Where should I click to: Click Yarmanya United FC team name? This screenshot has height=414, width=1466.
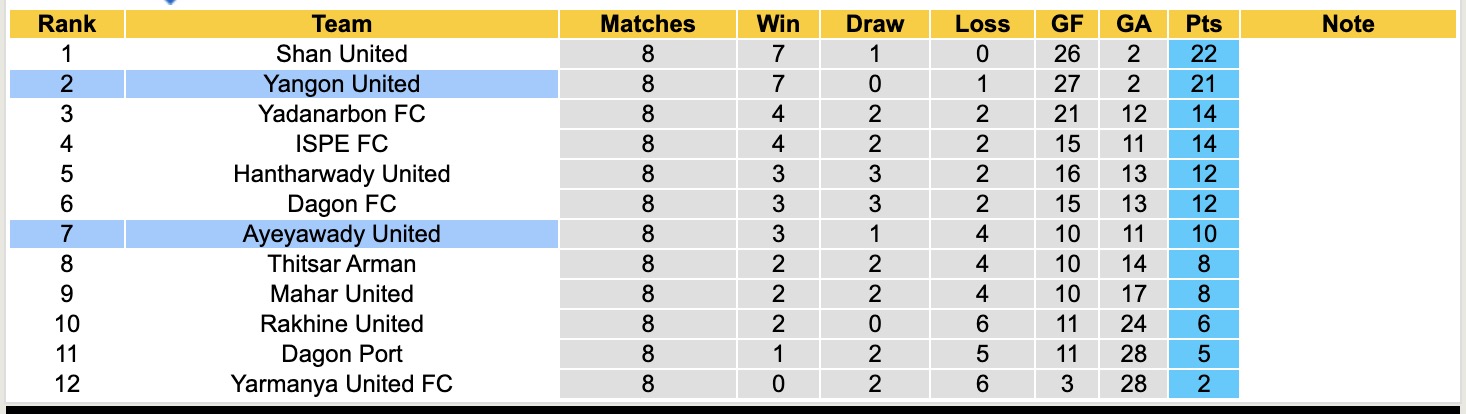point(341,384)
